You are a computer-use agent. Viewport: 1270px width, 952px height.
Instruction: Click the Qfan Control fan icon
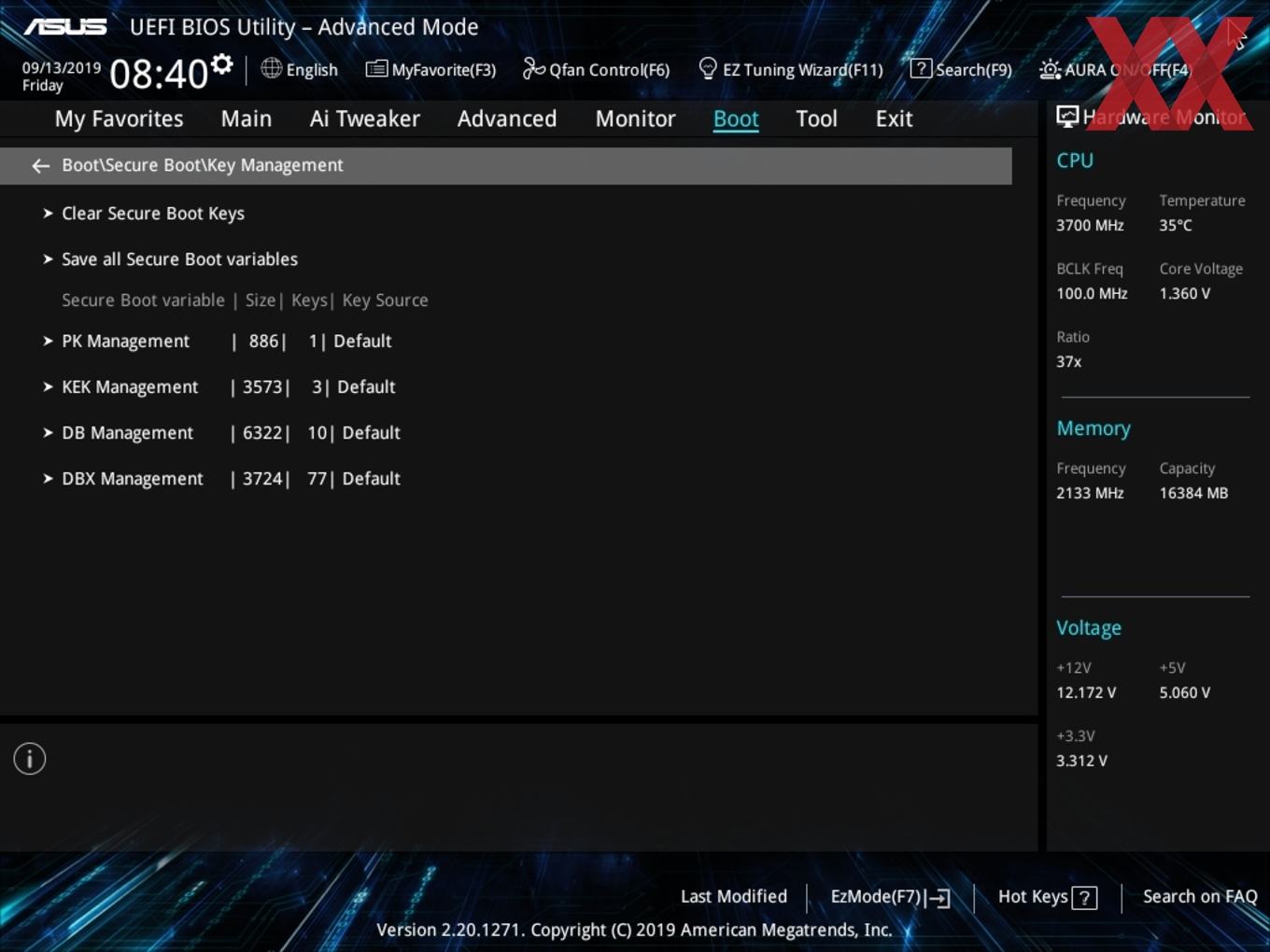pyautogui.click(x=533, y=68)
